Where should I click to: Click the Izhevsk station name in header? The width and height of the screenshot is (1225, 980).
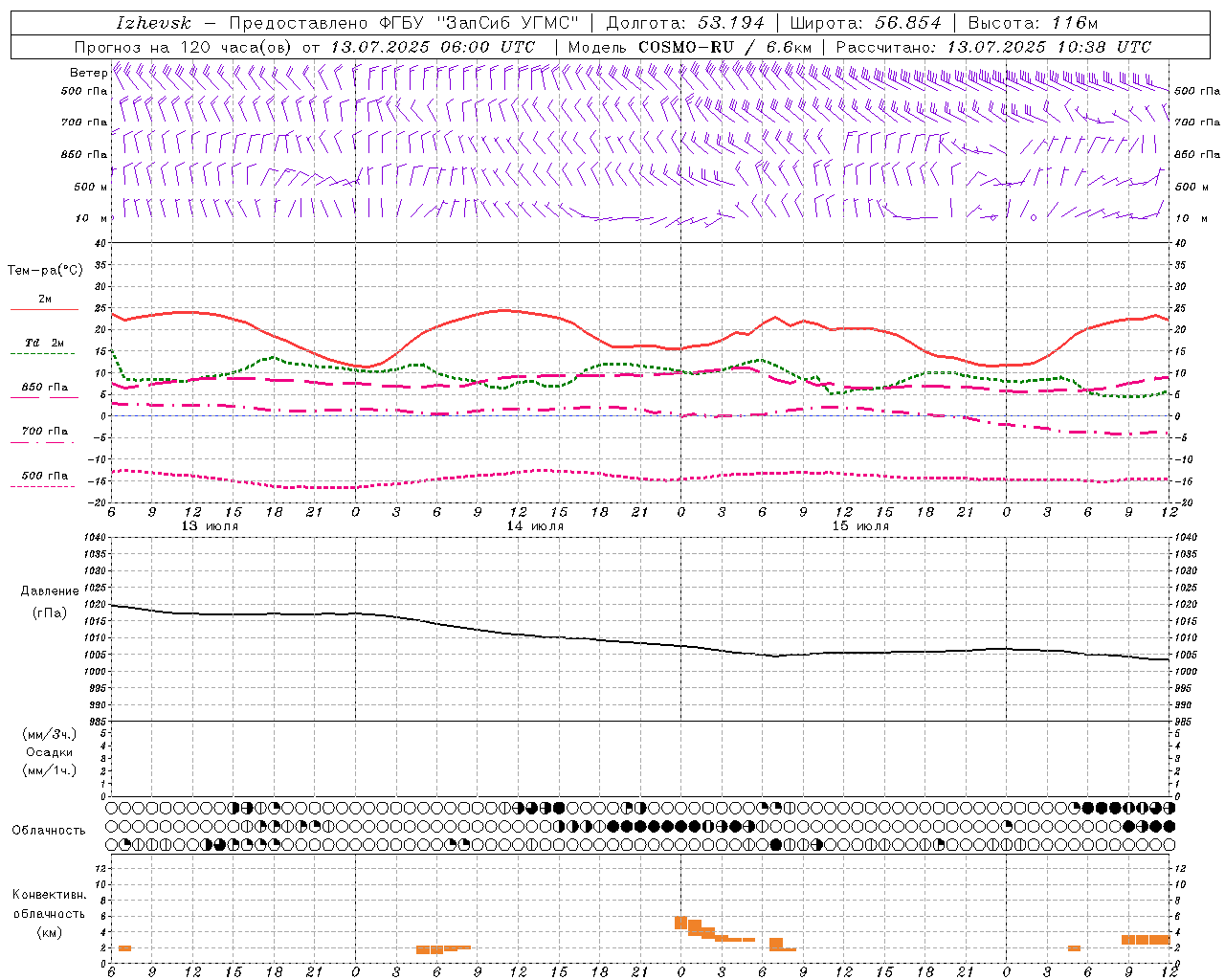coord(153,23)
